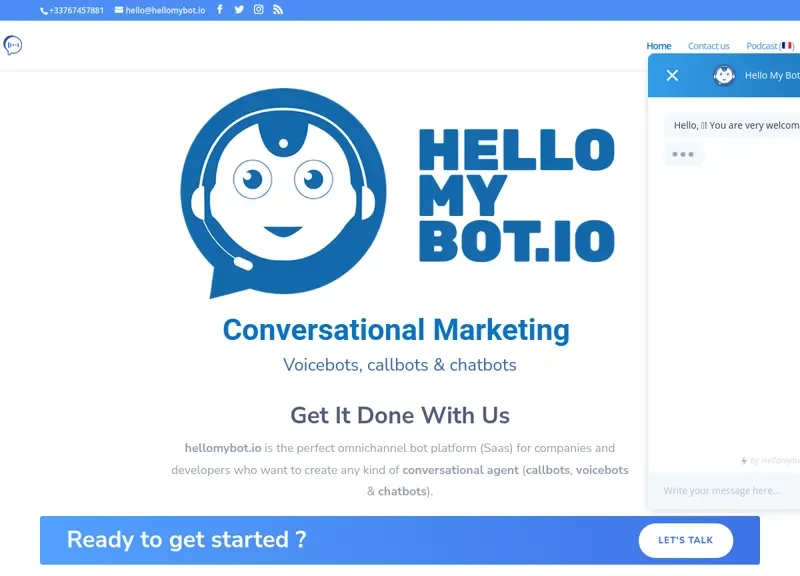This screenshot has width=800, height=576.
Task: Click the French flag beside Podcast
Action: [x=789, y=45]
